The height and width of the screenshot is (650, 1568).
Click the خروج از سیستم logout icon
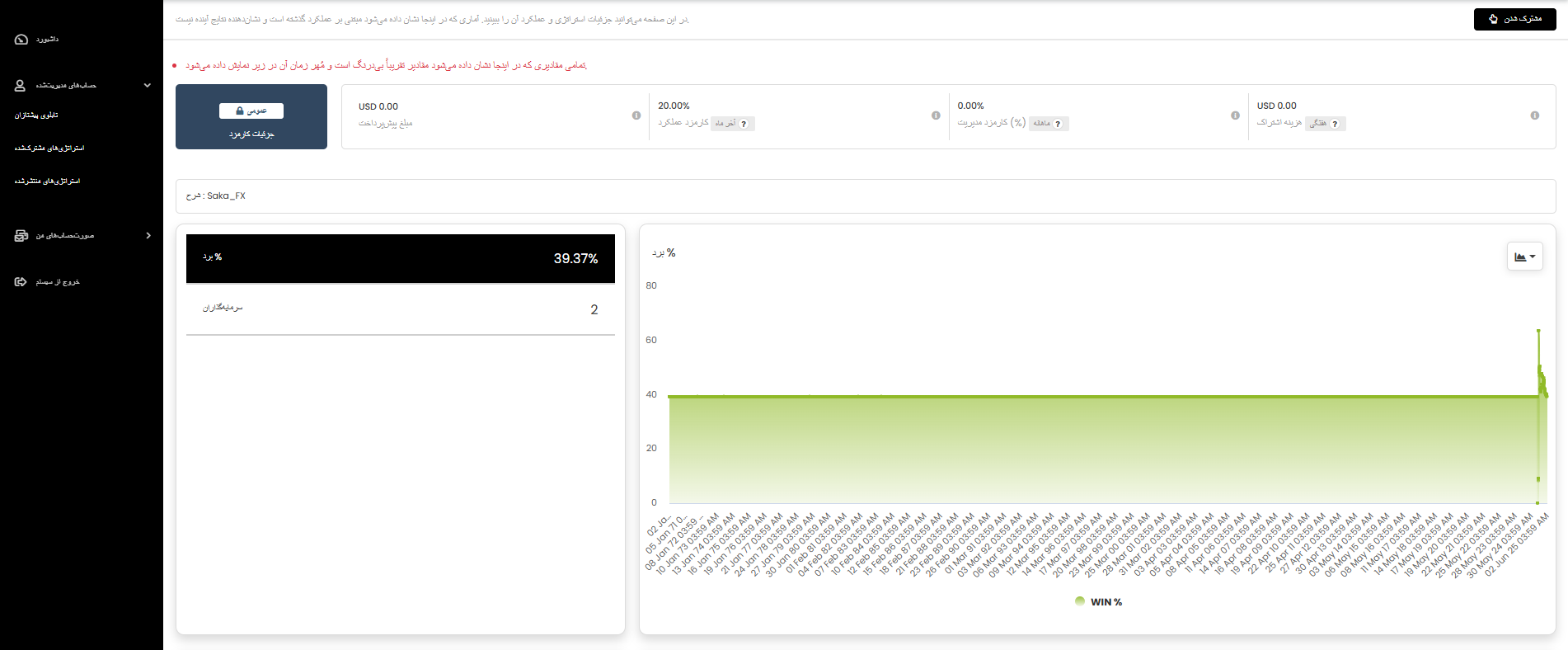click(x=21, y=282)
